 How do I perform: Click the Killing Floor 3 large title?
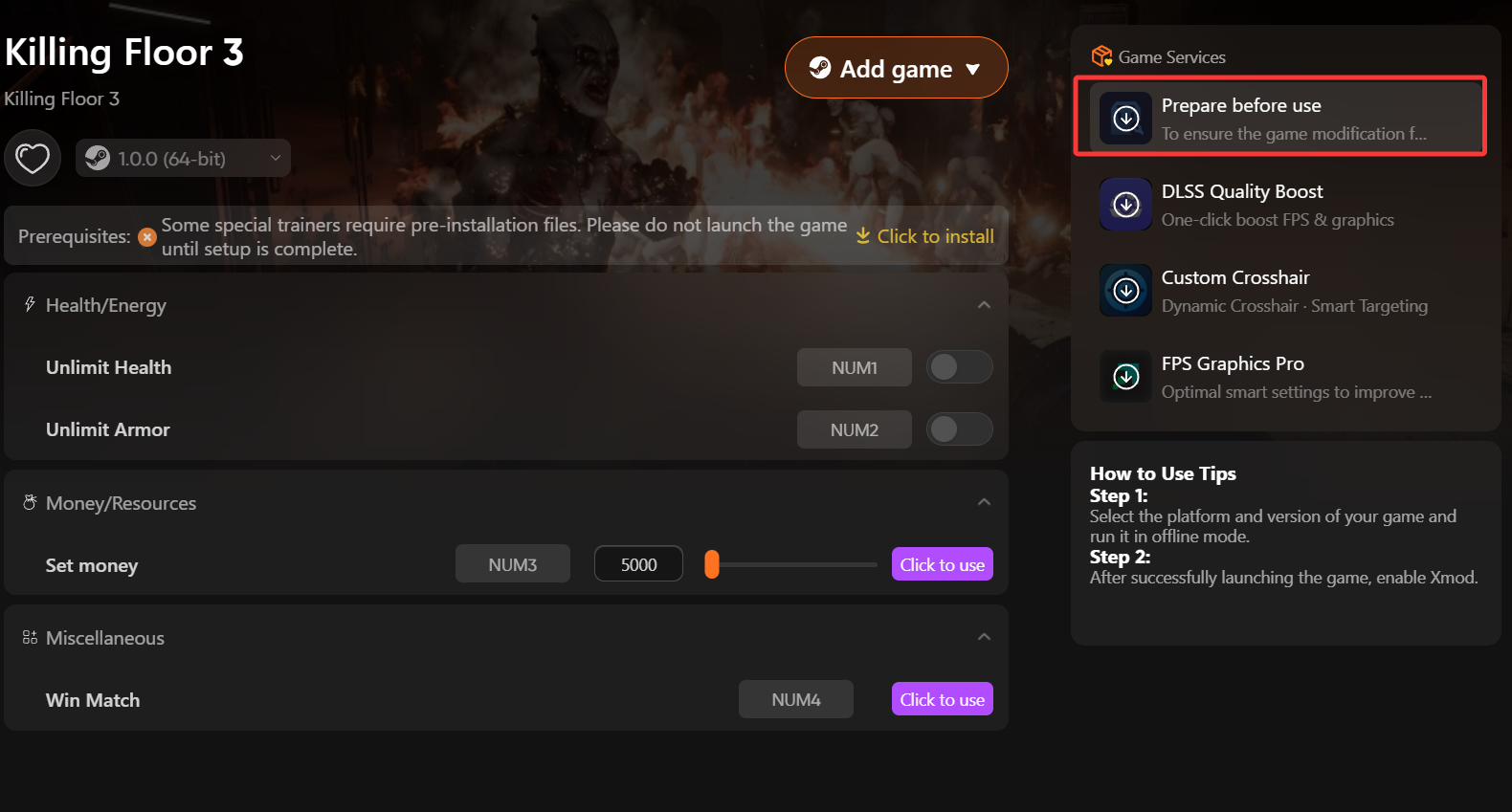coord(124,52)
